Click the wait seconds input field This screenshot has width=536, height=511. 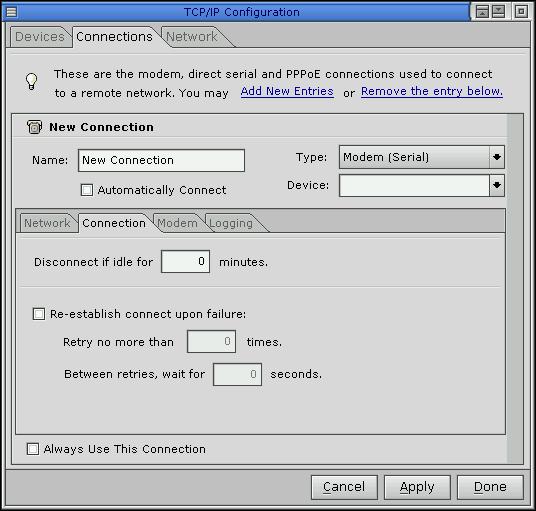tap(237, 374)
